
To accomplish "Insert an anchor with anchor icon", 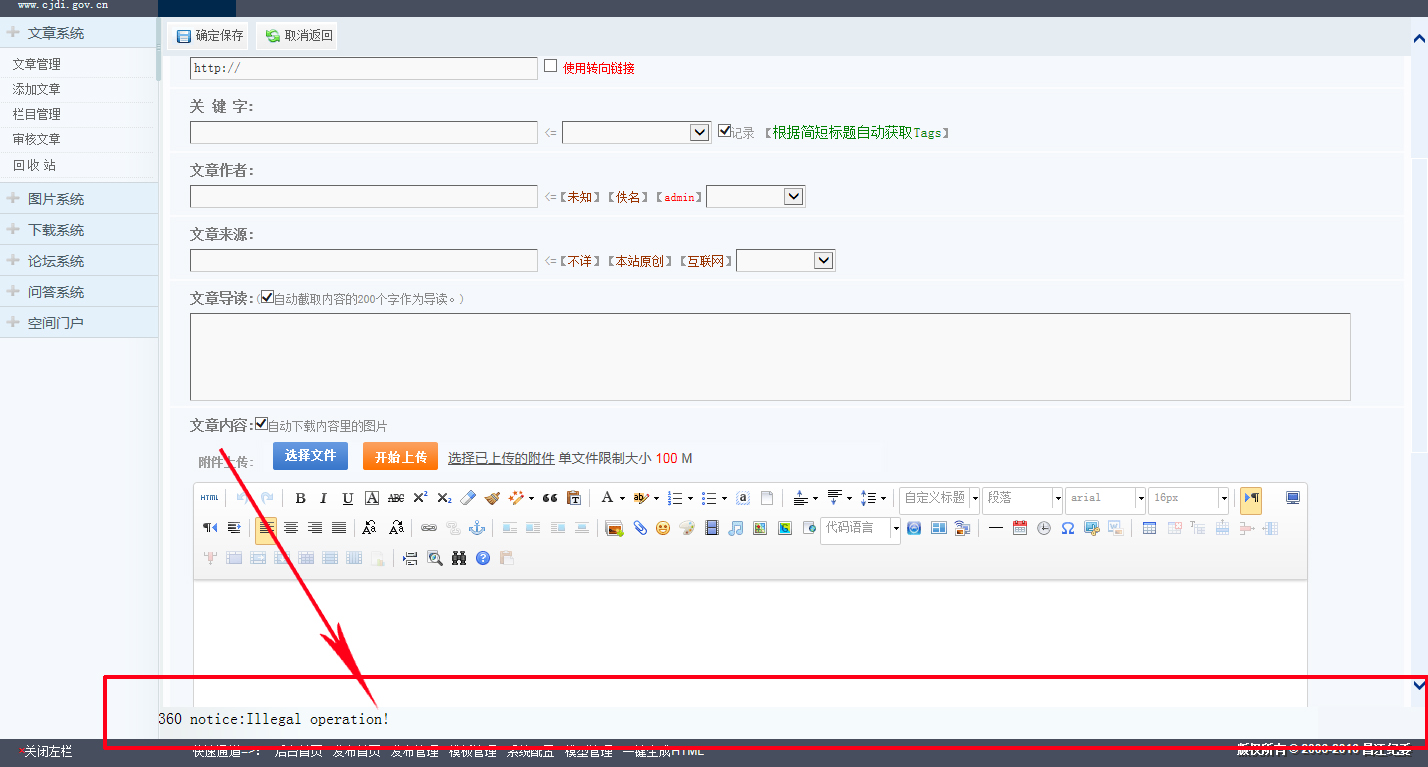I will [477, 528].
